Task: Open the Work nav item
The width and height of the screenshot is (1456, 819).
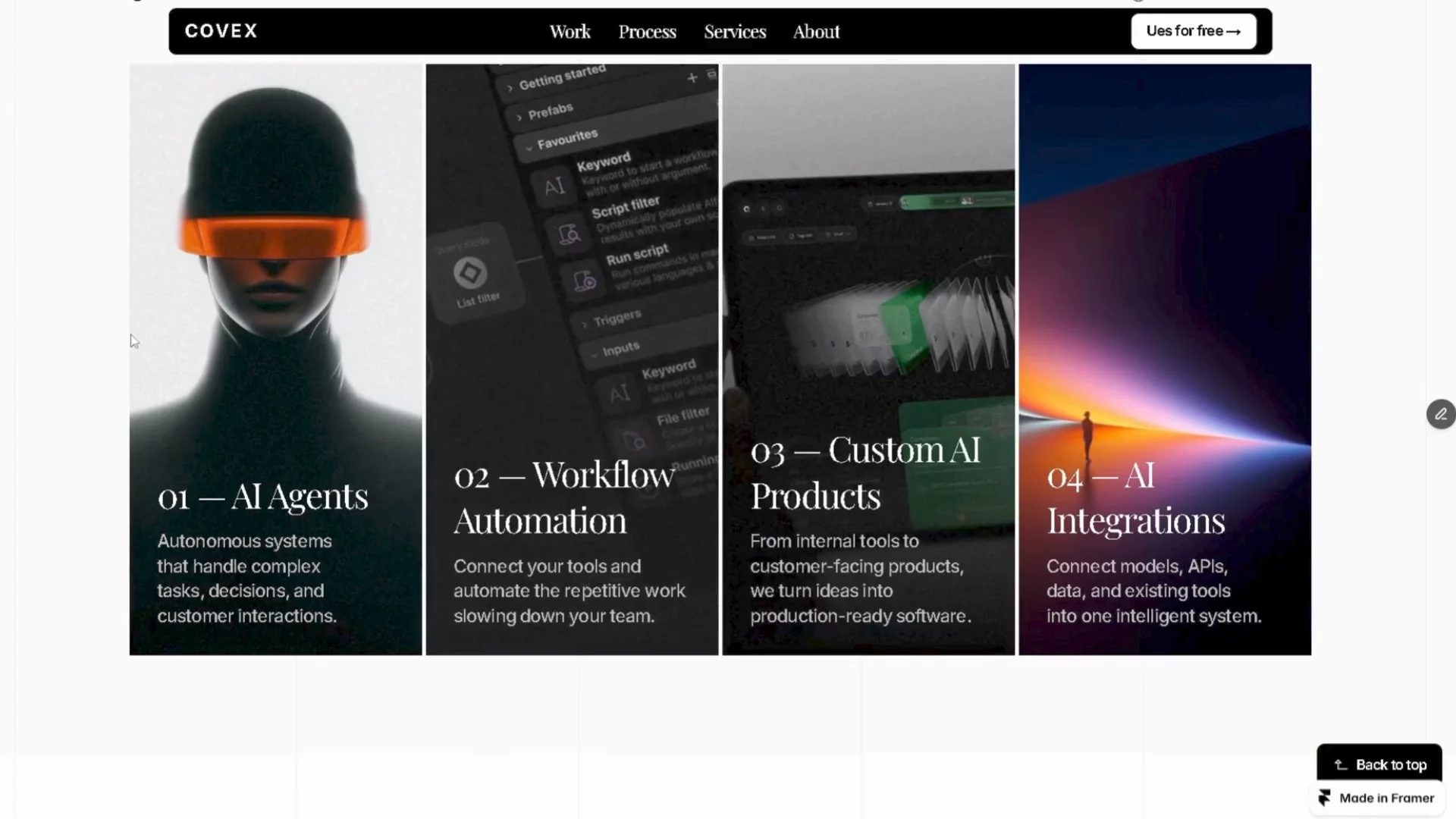Action: coord(570,32)
